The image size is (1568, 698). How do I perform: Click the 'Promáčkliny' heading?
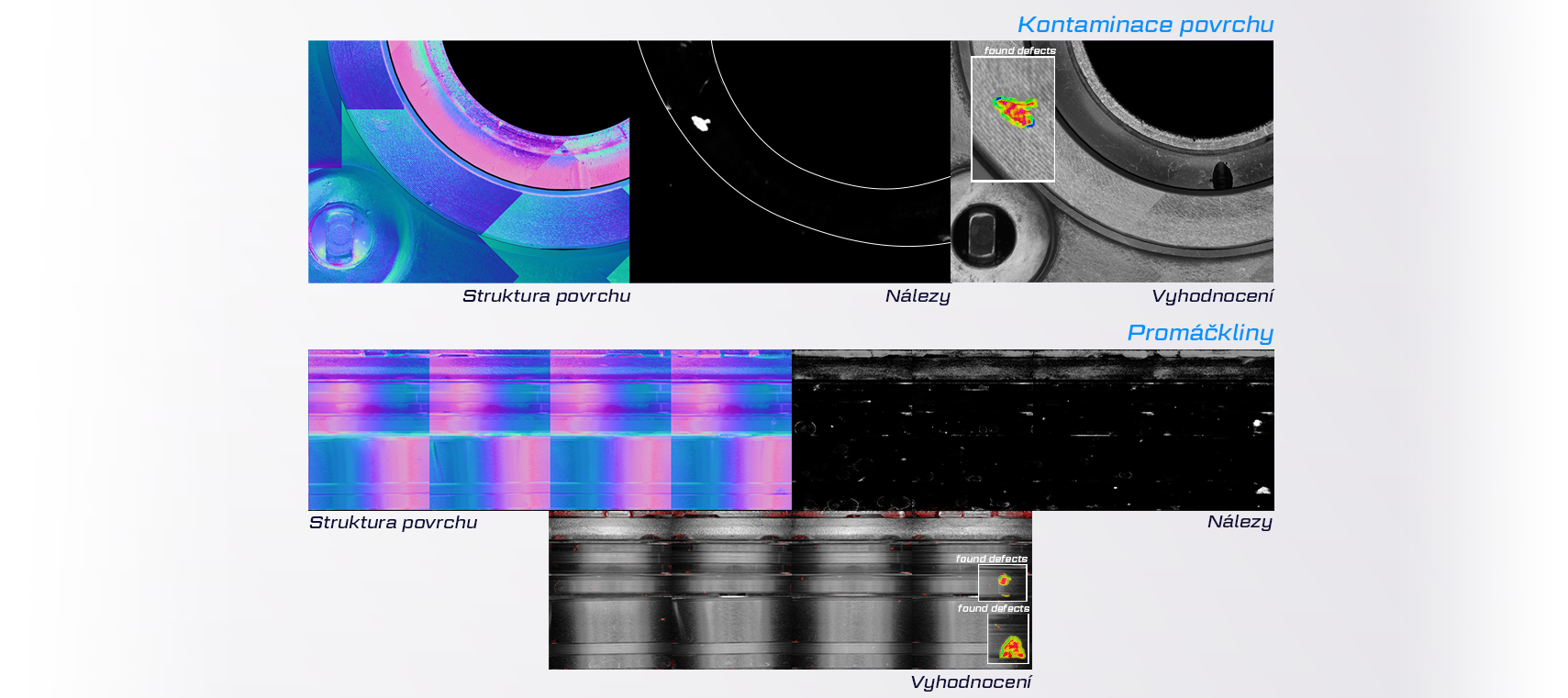(1200, 333)
